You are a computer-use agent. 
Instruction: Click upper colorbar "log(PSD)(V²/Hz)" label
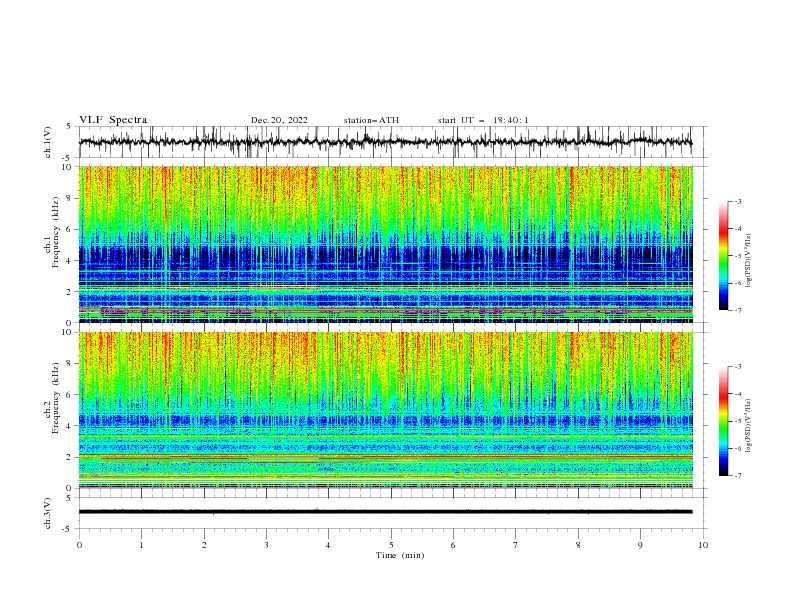748,261
